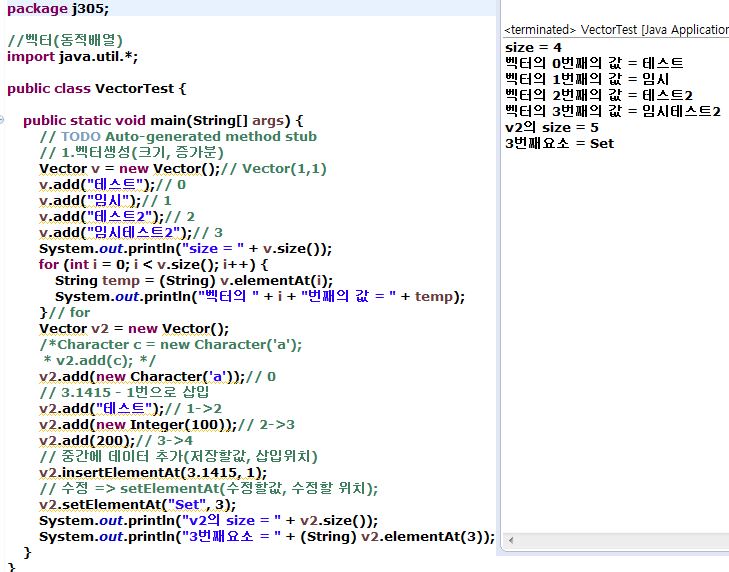This screenshot has width=729, height=572.
Task: Click the "TODO Auto-generated method stub" comment
Action: tap(178, 136)
